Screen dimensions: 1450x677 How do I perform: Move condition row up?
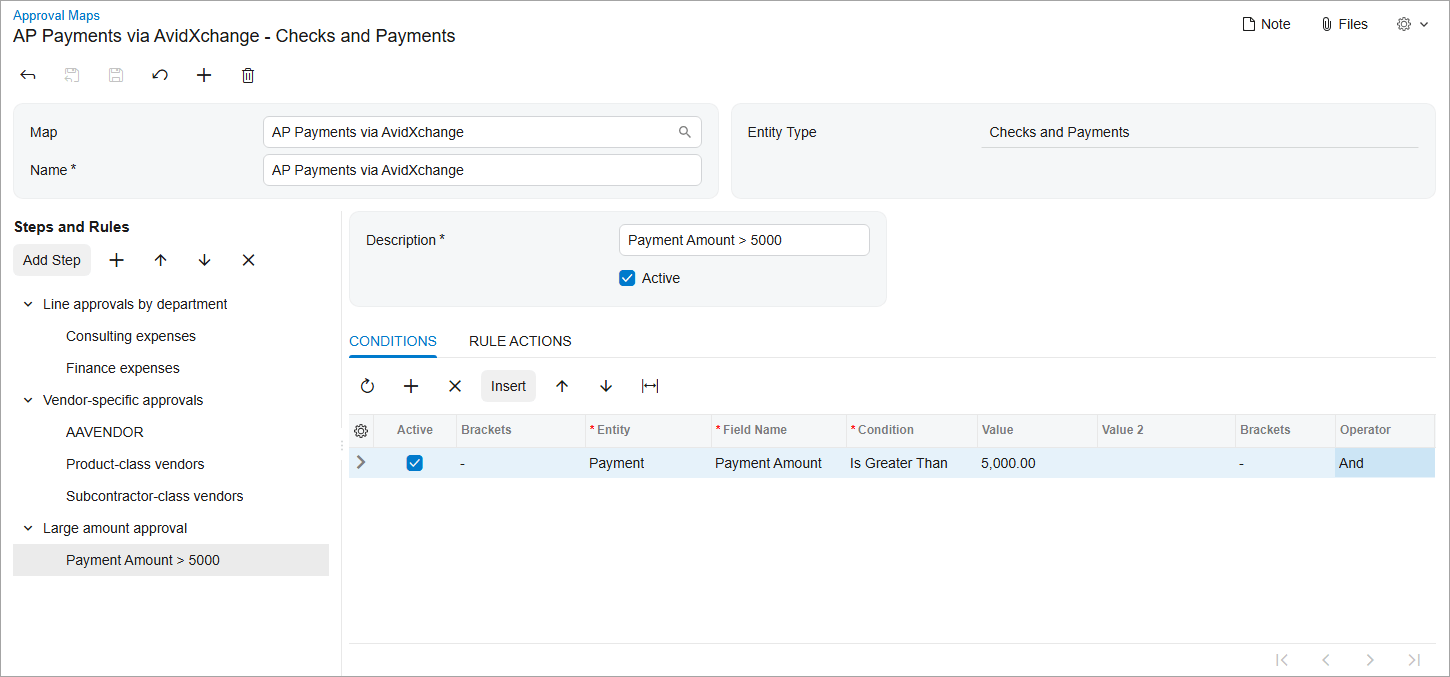click(562, 386)
